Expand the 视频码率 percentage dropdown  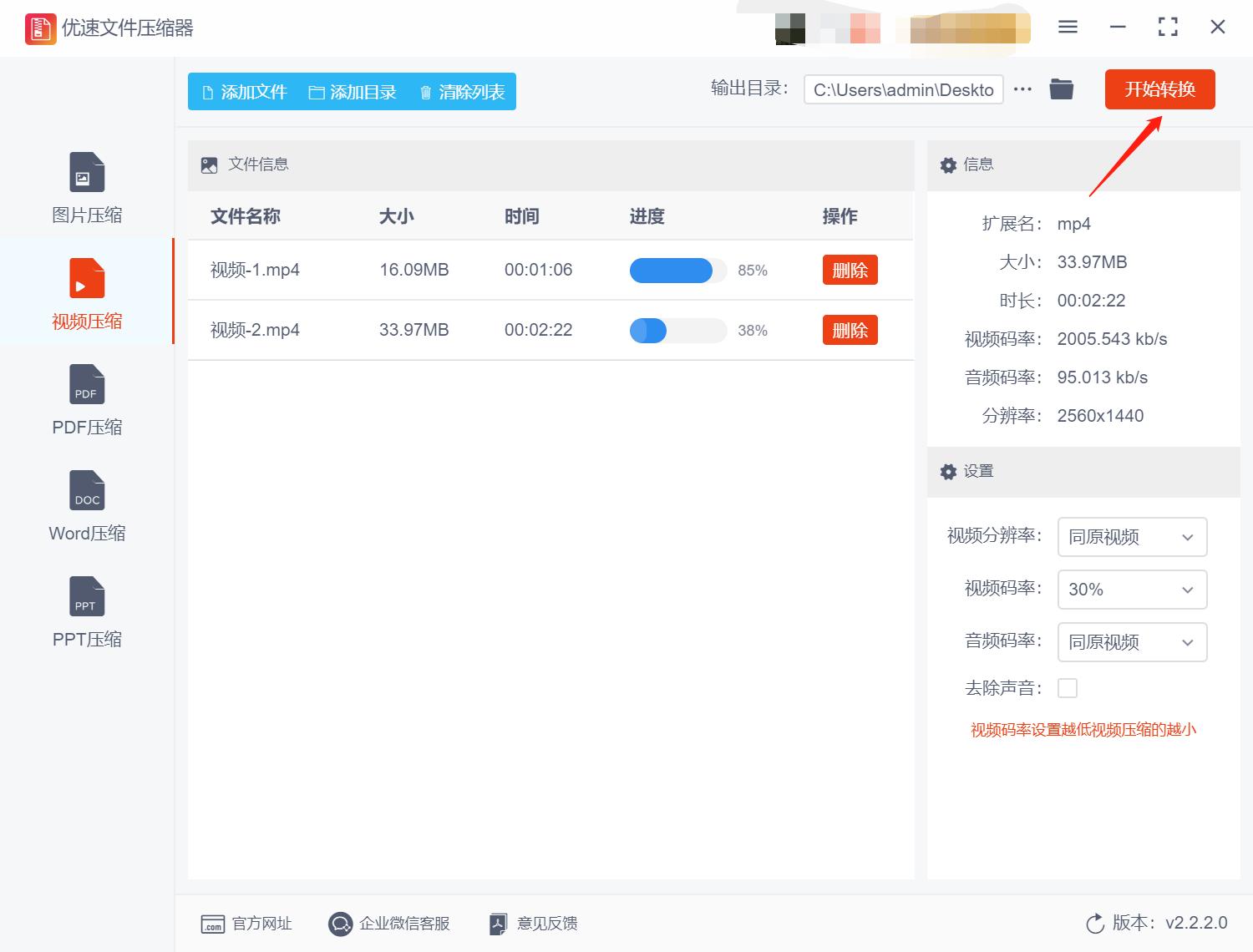(1132, 590)
